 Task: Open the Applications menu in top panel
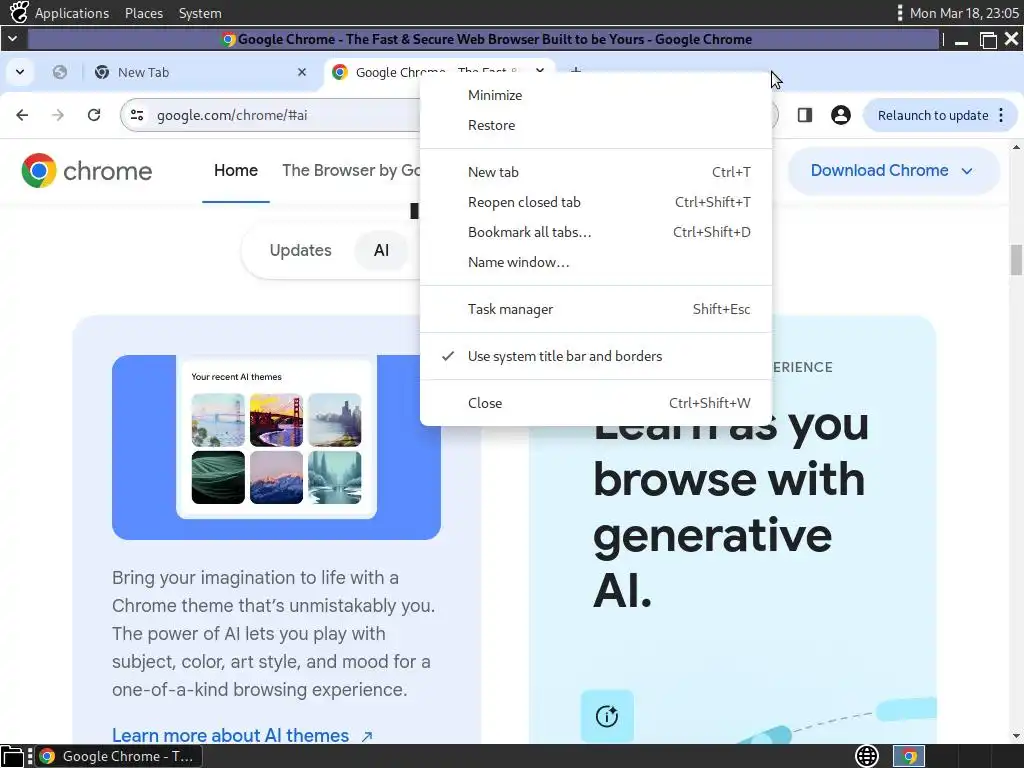[72, 13]
